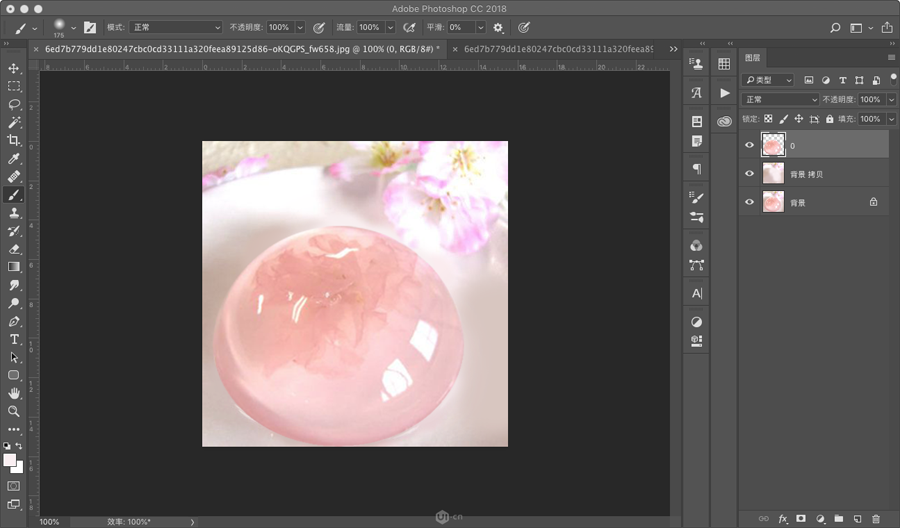The width and height of the screenshot is (900, 528).
Task: Expand the layer blend mode 正常 dropdown
Action: 780,100
